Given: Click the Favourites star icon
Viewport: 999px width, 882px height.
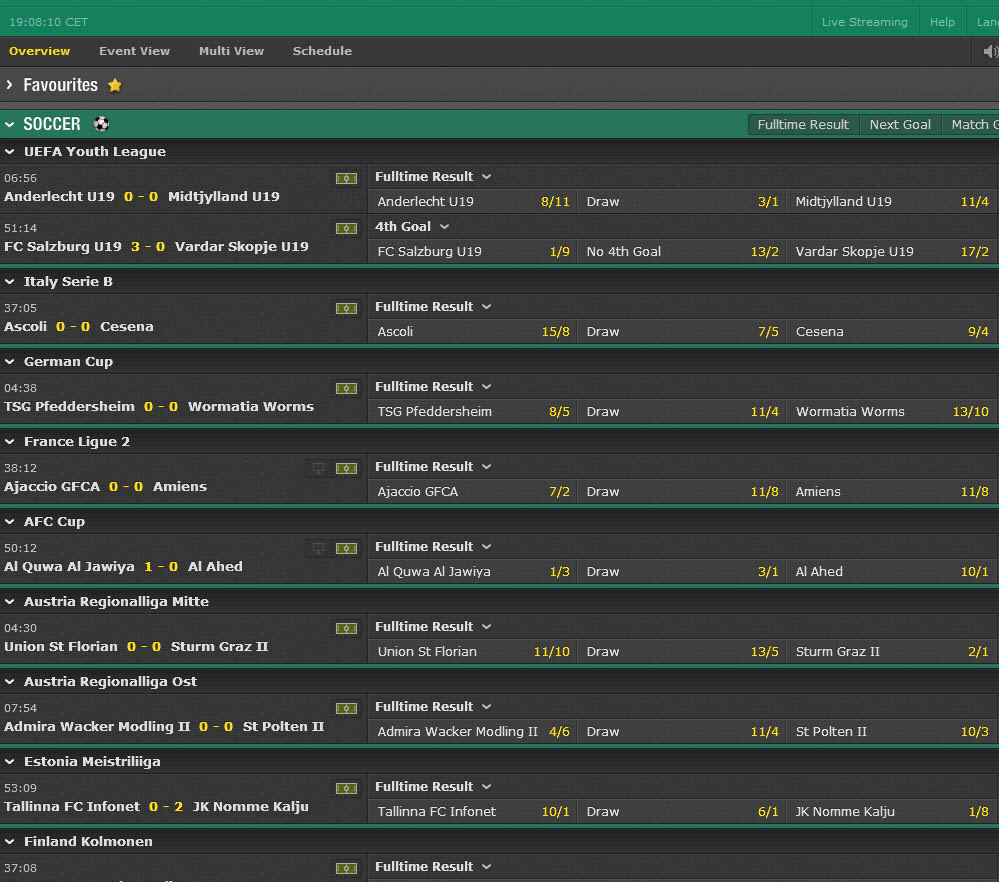Looking at the screenshot, I should pos(115,85).
